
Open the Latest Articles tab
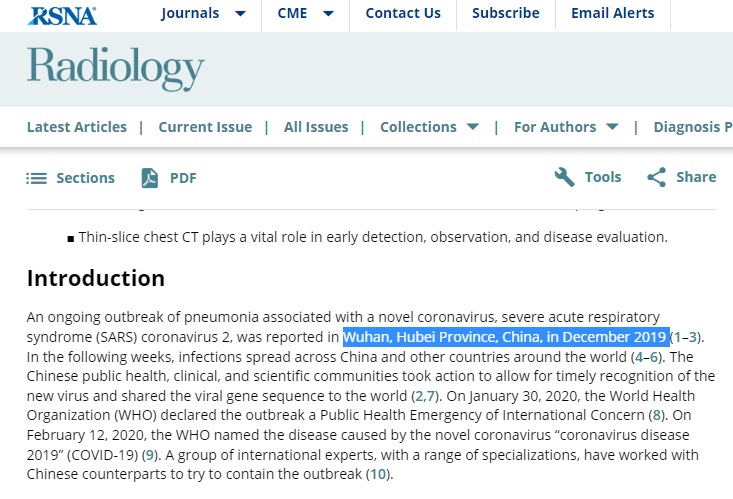click(x=77, y=127)
